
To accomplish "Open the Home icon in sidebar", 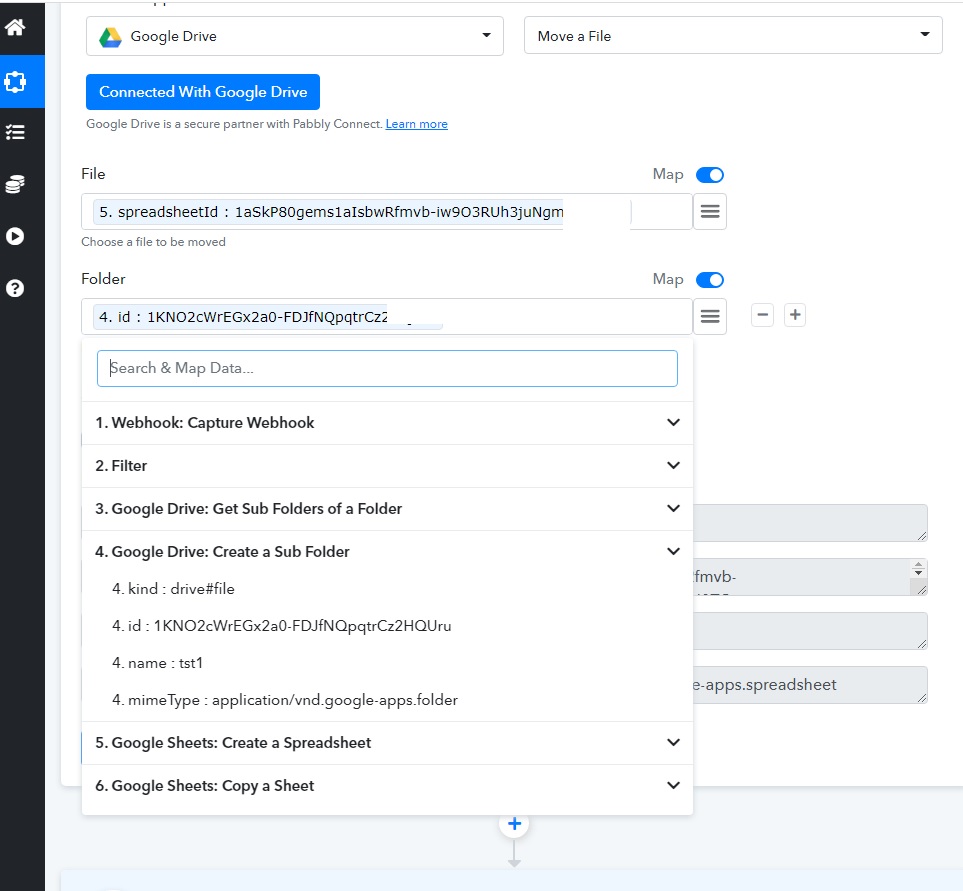I will click(x=15, y=27).
